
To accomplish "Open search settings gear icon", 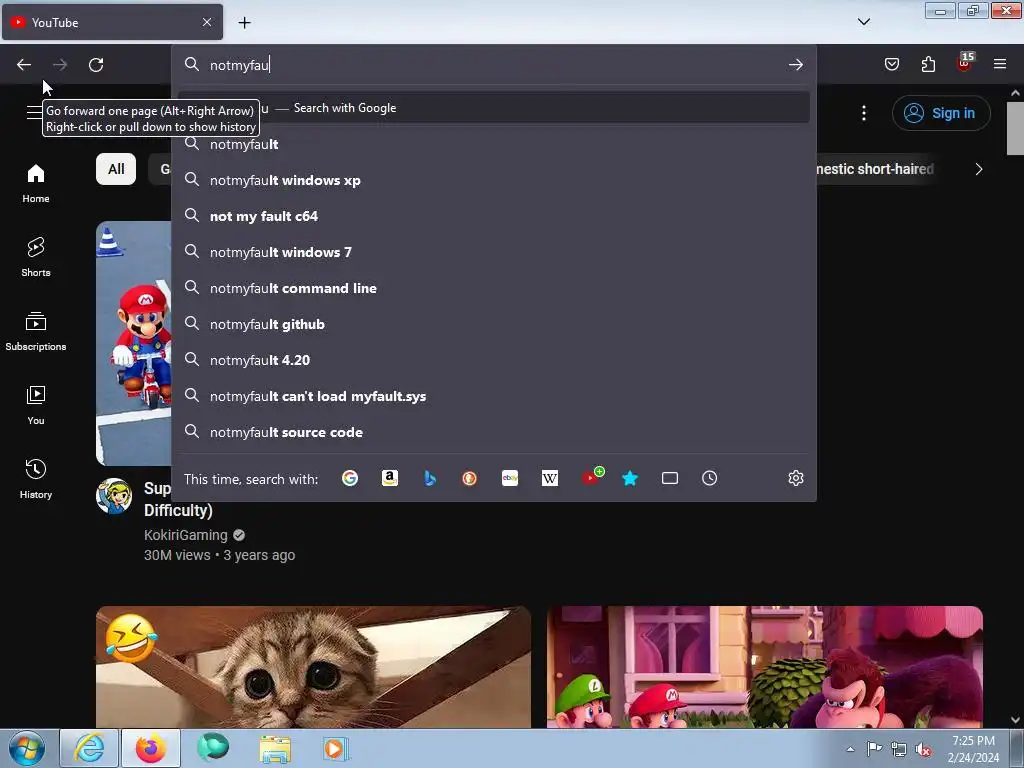I will pyautogui.click(x=795, y=479).
